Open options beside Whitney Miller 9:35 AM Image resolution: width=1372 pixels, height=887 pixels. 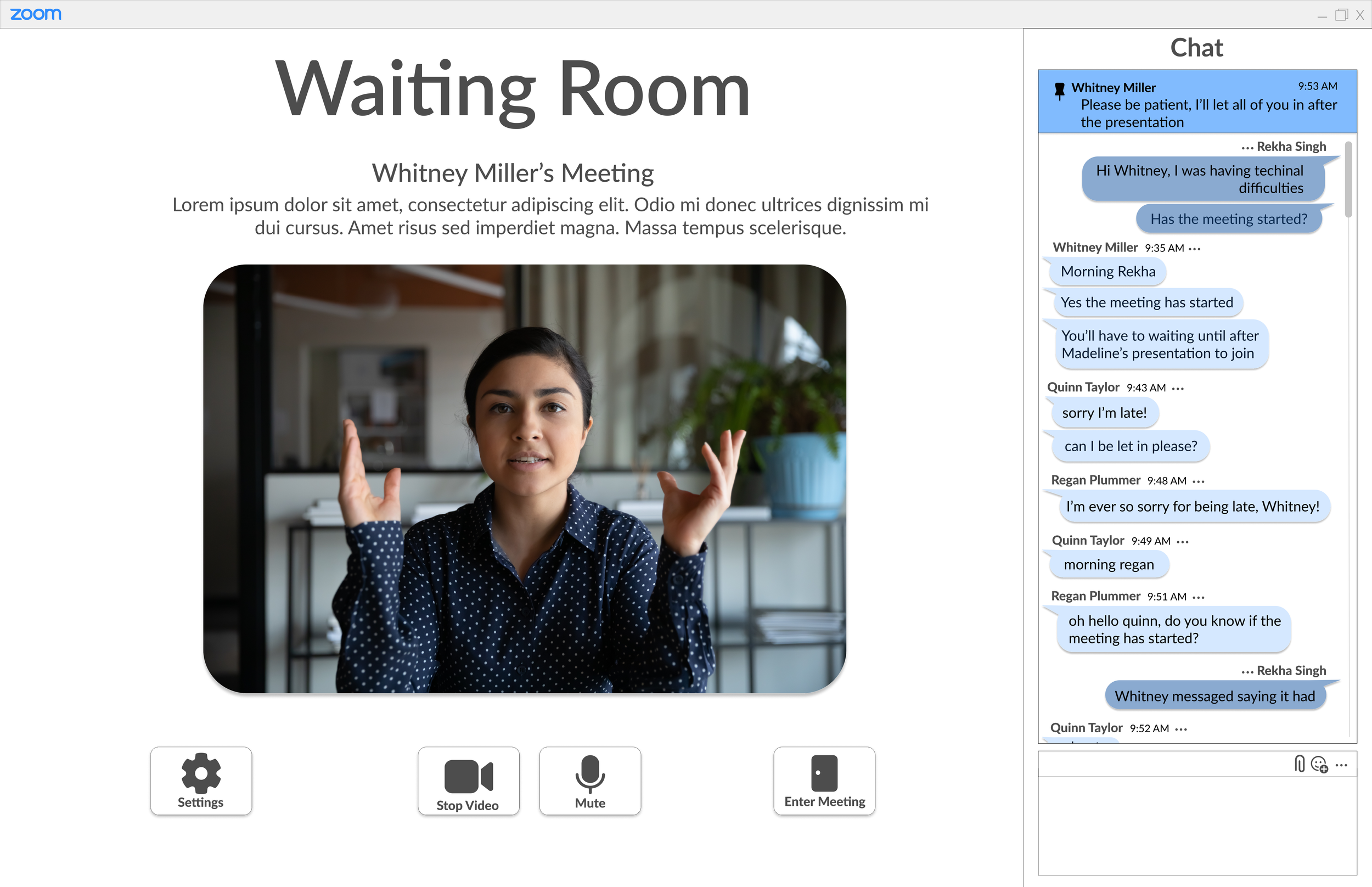(1195, 249)
